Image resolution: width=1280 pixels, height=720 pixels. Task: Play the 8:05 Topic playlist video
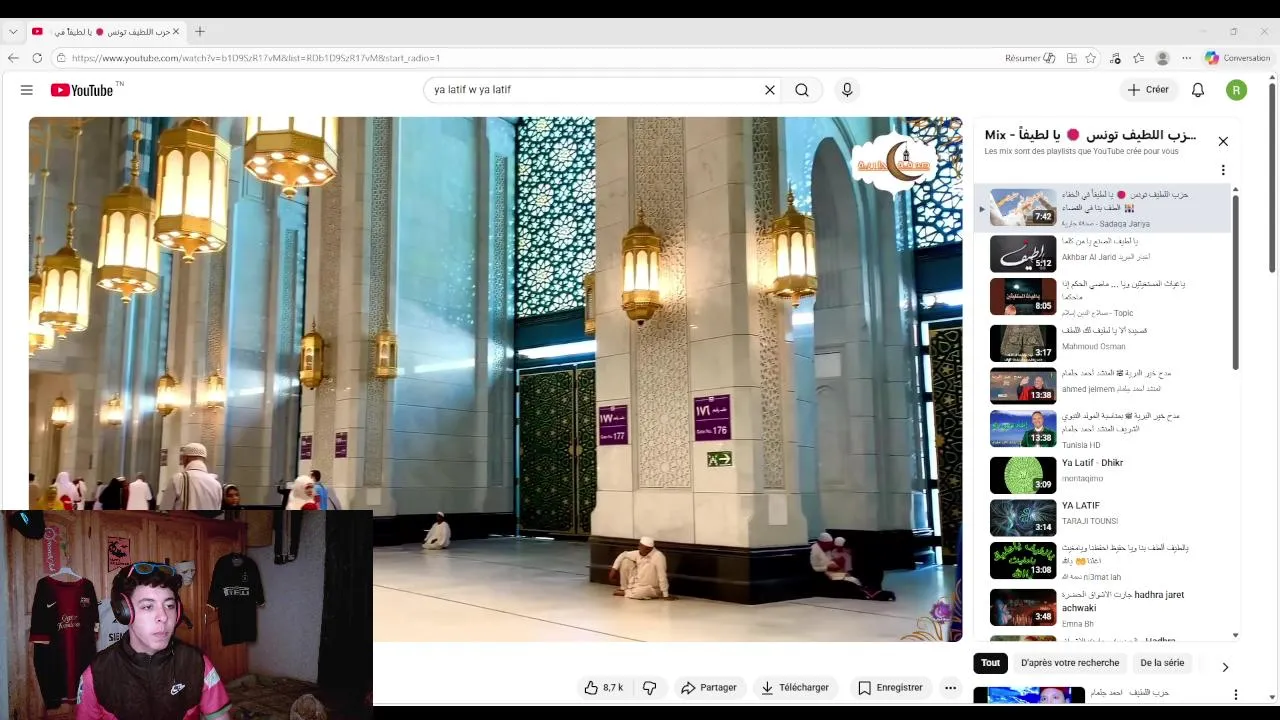(x=1103, y=296)
